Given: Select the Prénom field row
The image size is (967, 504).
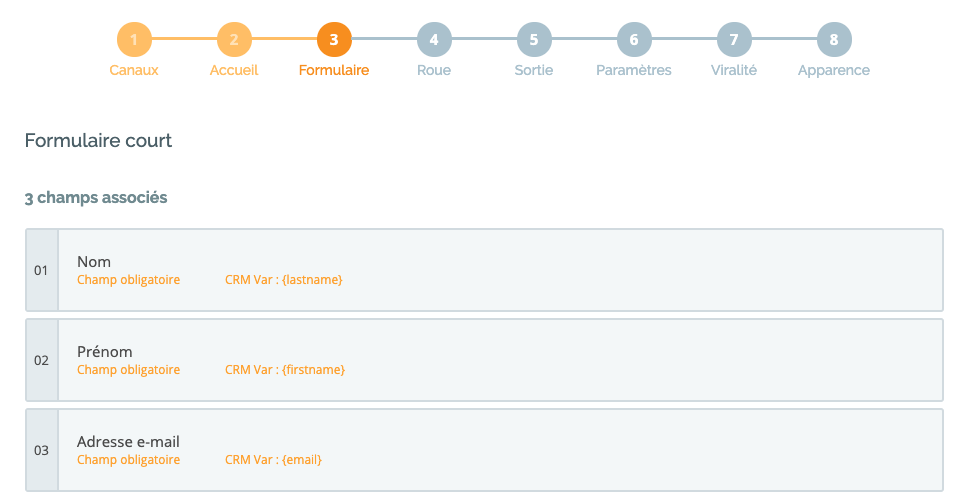Looking at the screenshot, I should coord(484,360).
